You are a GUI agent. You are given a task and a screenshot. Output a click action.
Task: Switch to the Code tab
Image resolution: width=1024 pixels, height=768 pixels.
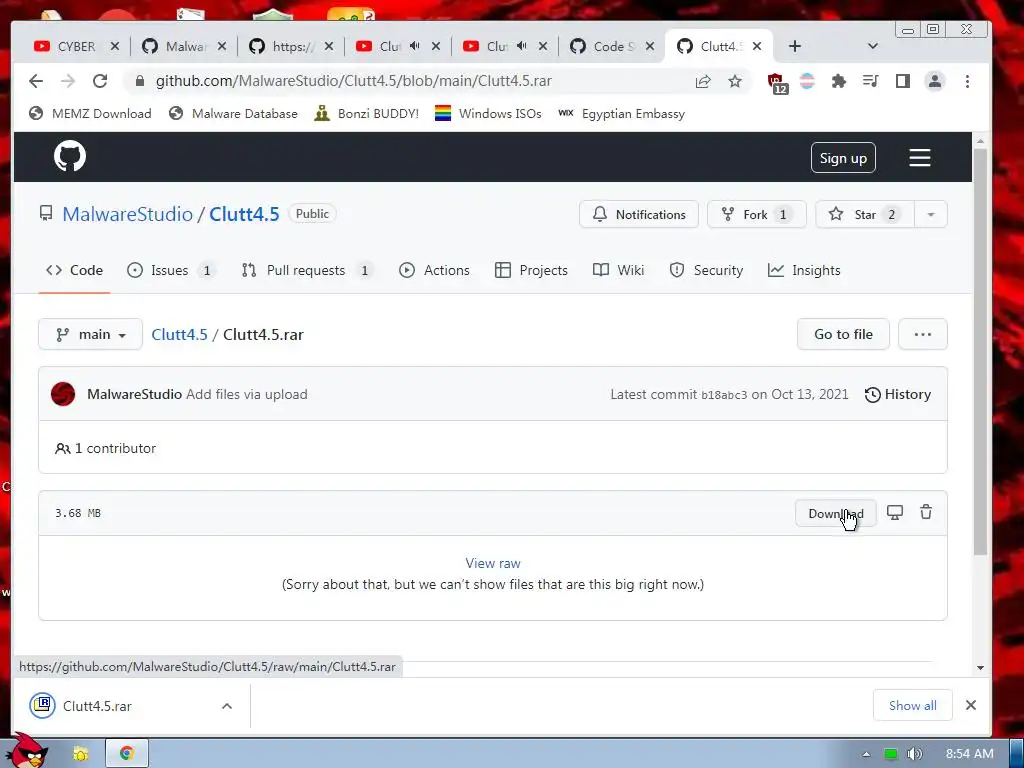(74, 270)
